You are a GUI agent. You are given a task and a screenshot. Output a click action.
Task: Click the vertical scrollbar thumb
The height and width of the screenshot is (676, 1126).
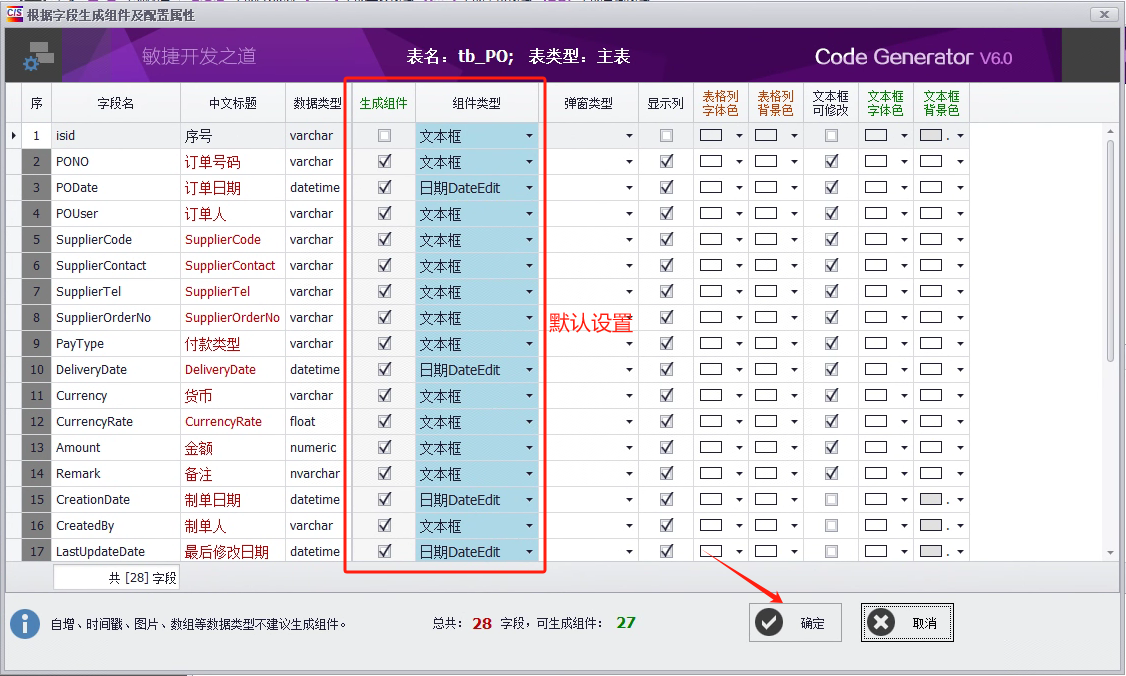tap(1110, 251)
